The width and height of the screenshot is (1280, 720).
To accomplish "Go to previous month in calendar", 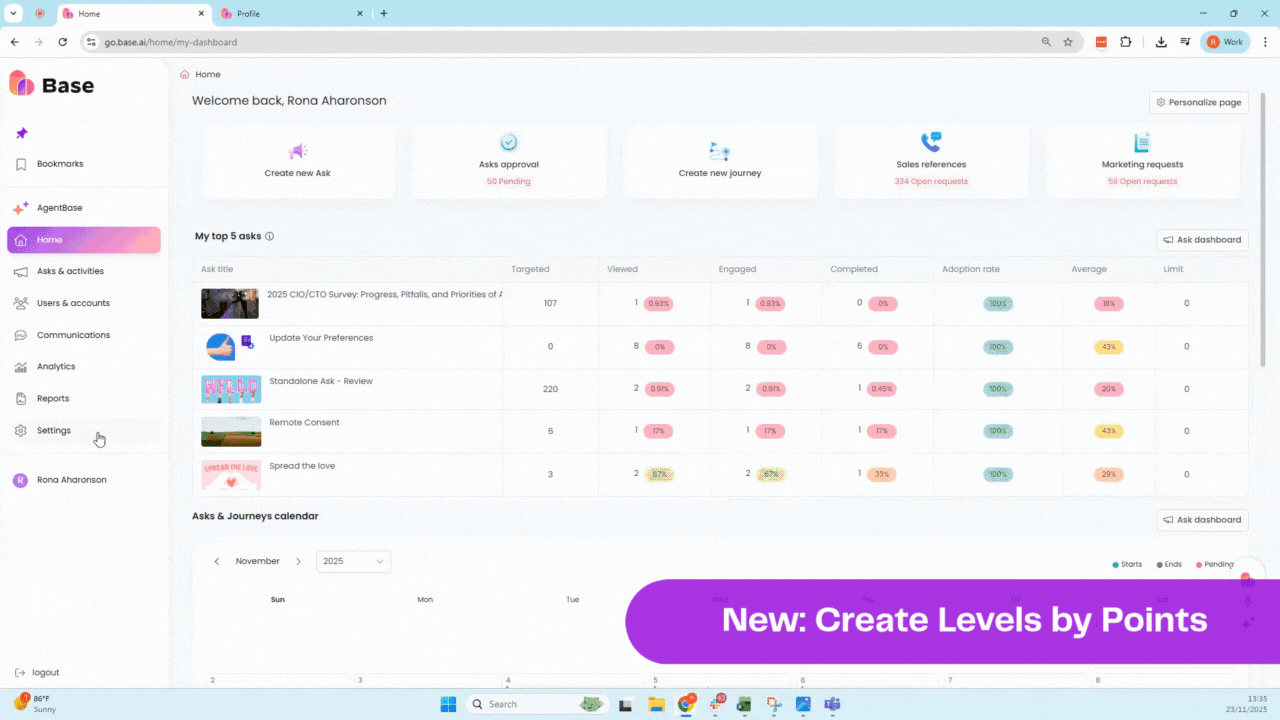I will point(217,562).
